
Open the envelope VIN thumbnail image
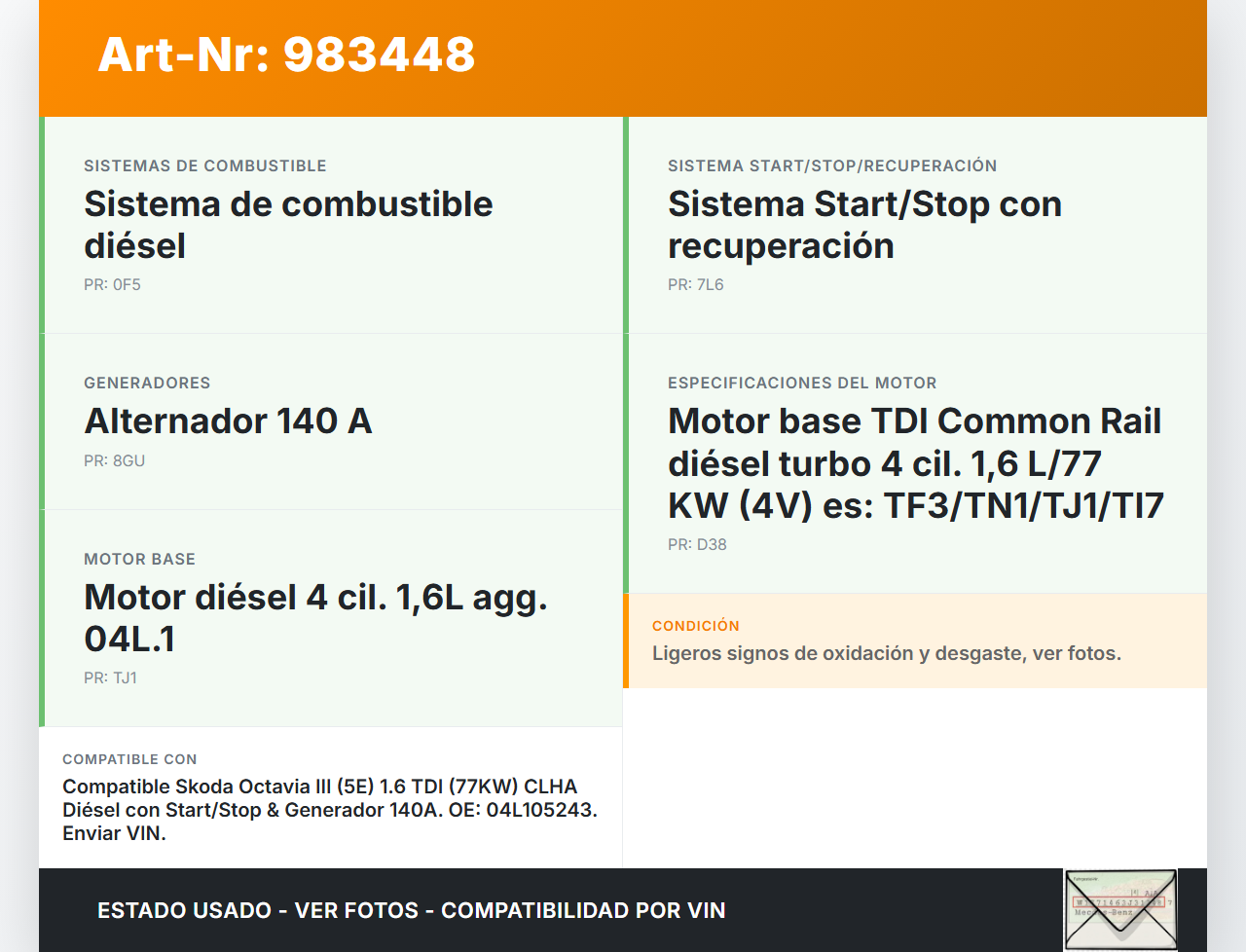[1120, 909]
